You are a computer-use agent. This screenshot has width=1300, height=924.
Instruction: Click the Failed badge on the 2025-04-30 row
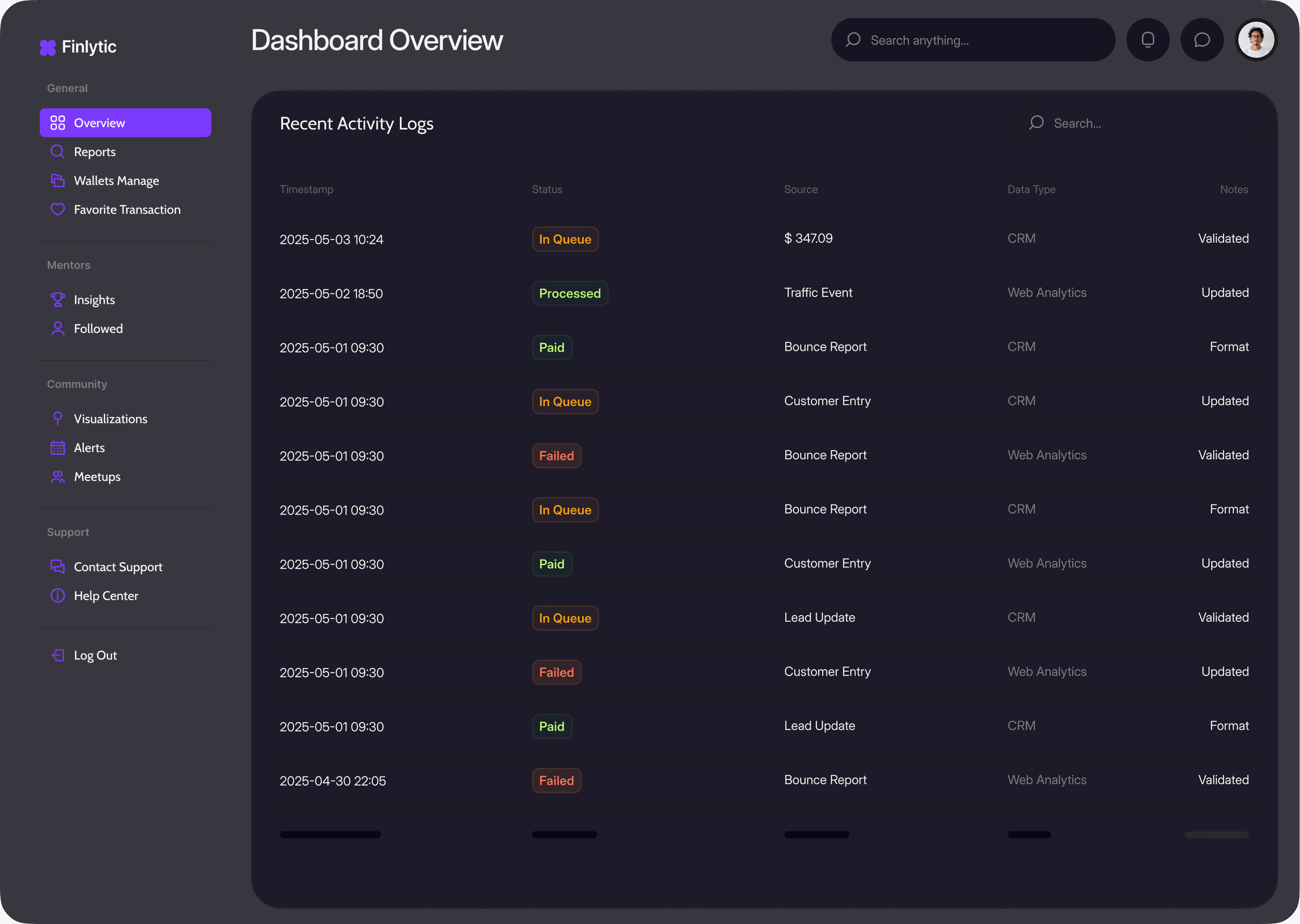pos(556,780)
